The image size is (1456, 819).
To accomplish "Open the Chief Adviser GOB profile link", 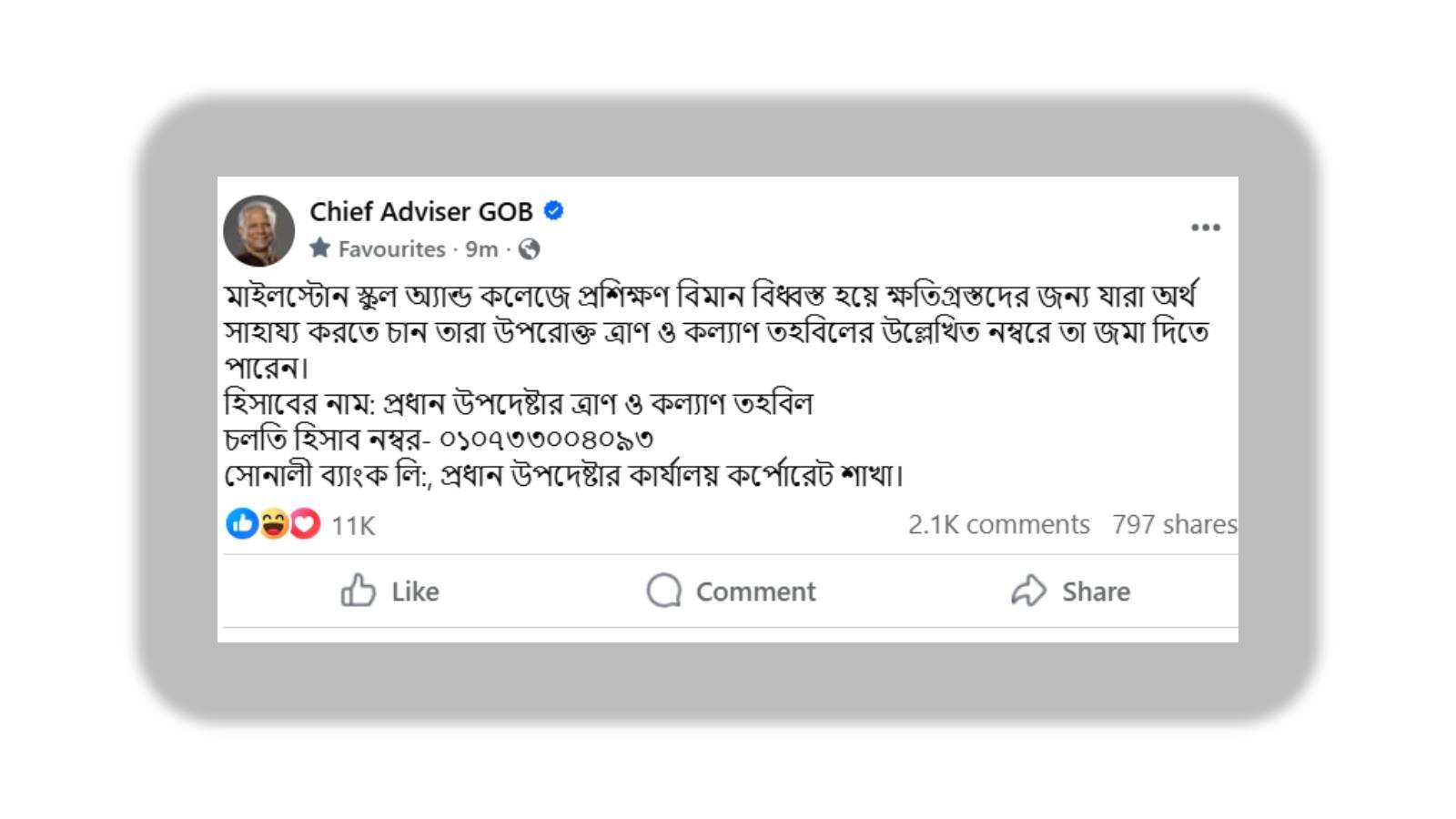I will pyautogui.click(x=421, y=210).
